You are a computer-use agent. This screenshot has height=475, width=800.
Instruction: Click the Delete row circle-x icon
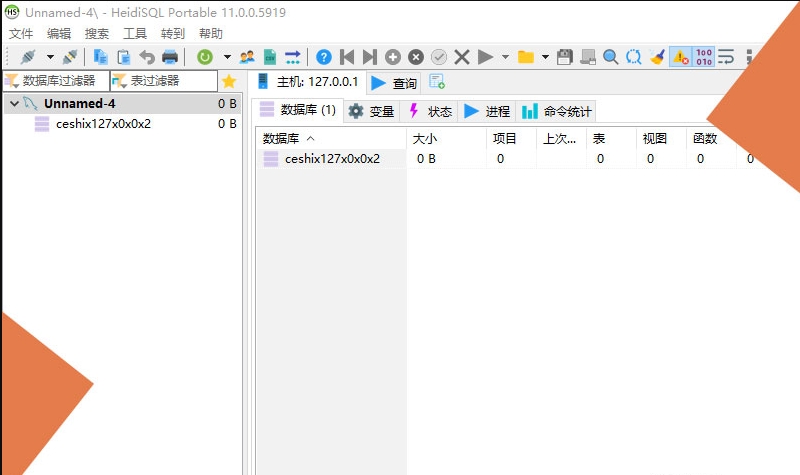coord(416,57)
